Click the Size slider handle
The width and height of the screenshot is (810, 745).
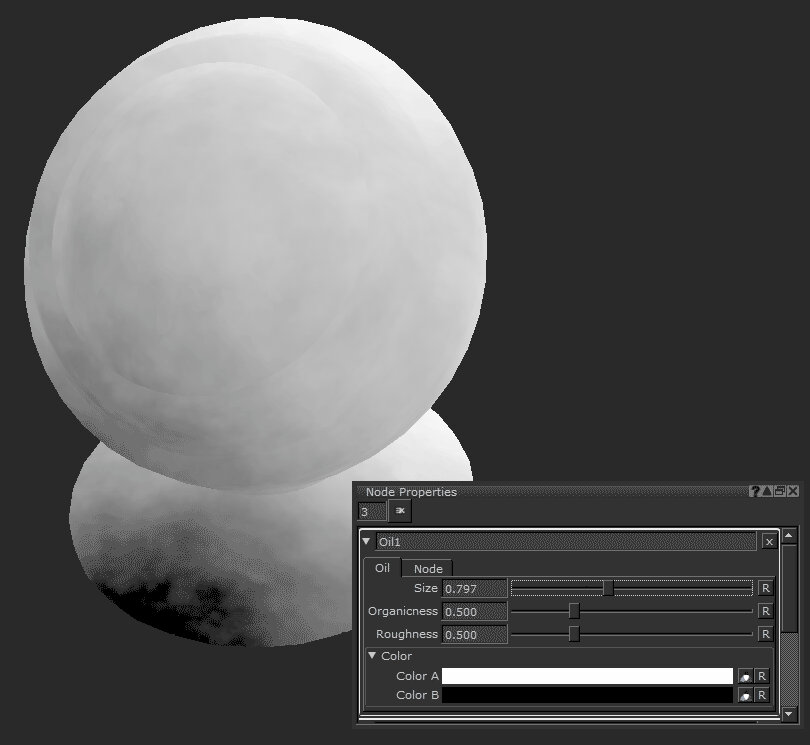(608, 588)
